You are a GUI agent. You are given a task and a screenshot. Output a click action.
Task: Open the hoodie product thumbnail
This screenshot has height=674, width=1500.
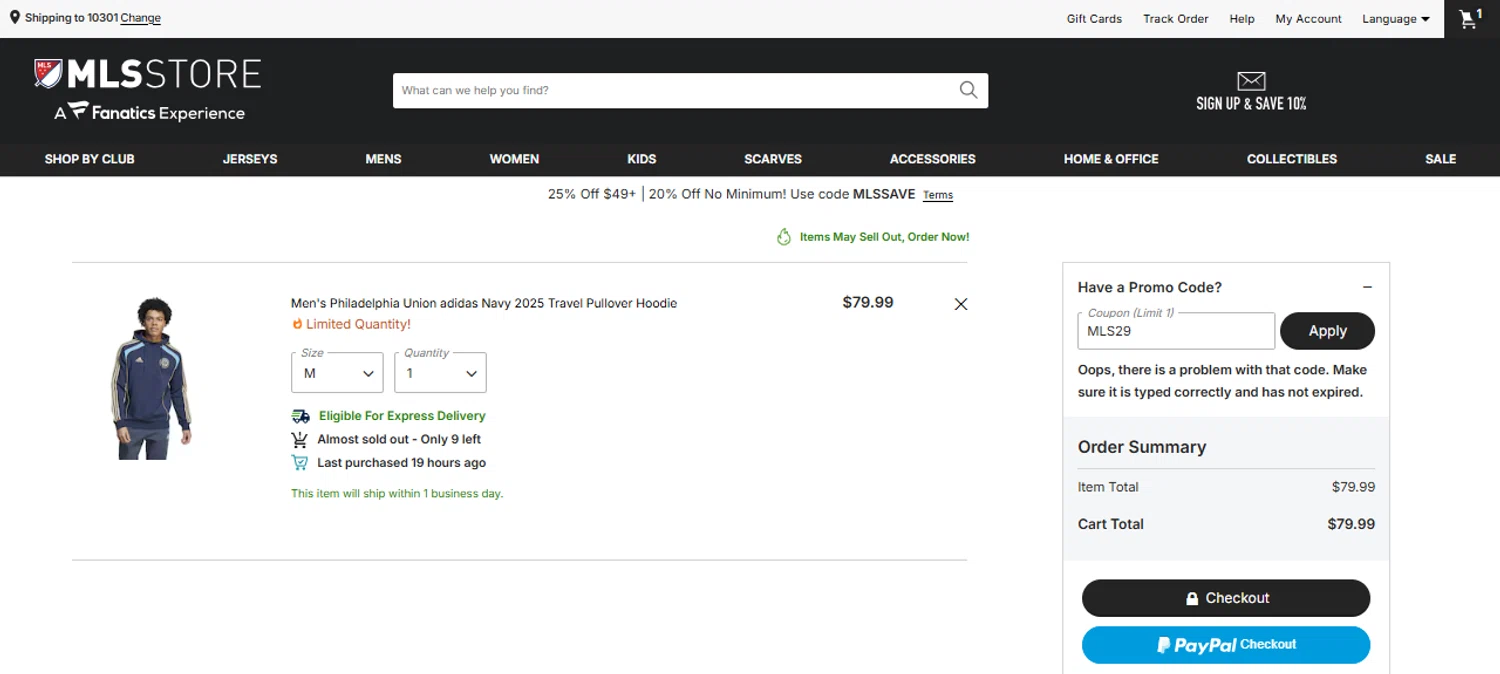point(150,379)
